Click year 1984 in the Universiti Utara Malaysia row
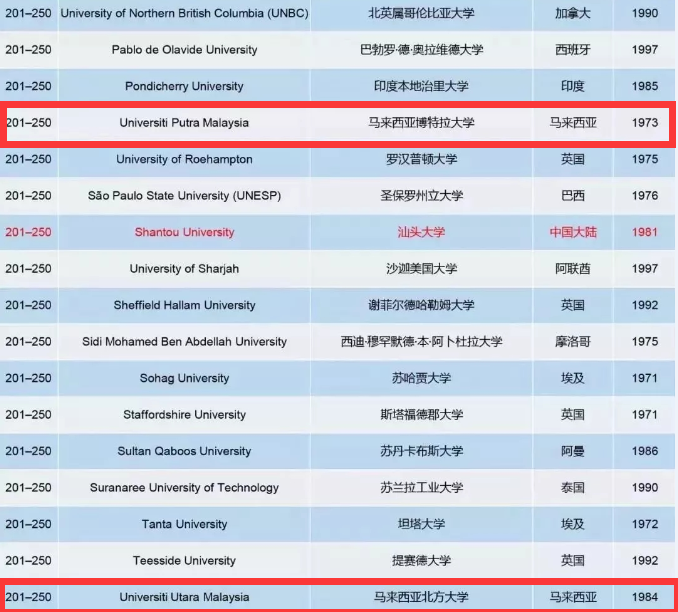This screenshot has width=678, height=612. [645, 597]
